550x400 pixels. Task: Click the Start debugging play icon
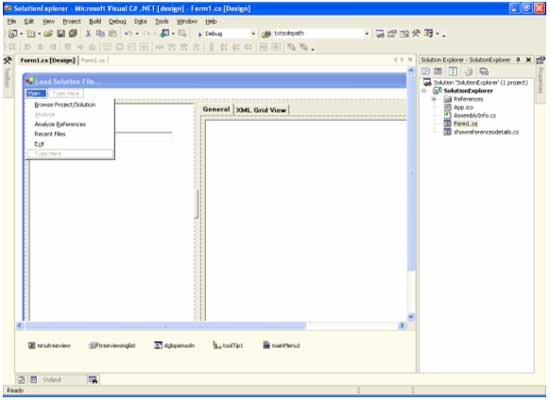click(200, 34)
